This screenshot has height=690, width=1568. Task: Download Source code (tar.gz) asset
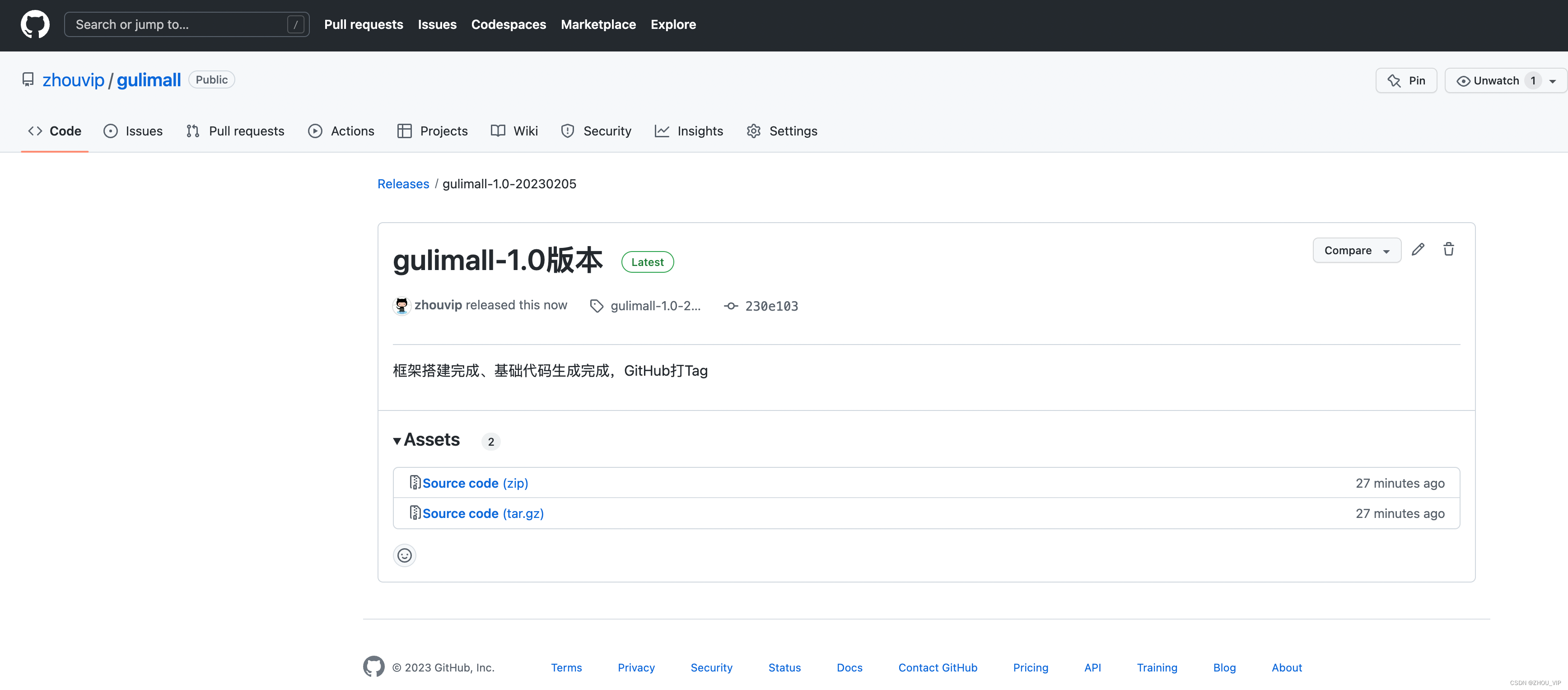click(x=483, y=513)
